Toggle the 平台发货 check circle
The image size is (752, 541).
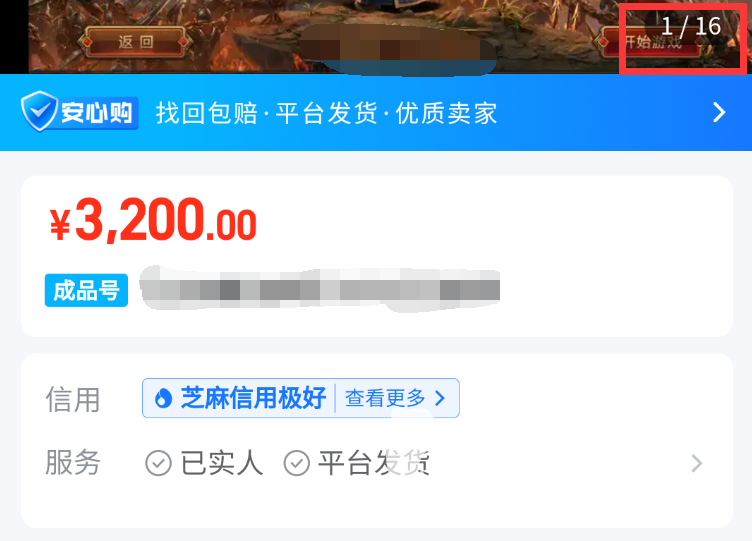296,463
